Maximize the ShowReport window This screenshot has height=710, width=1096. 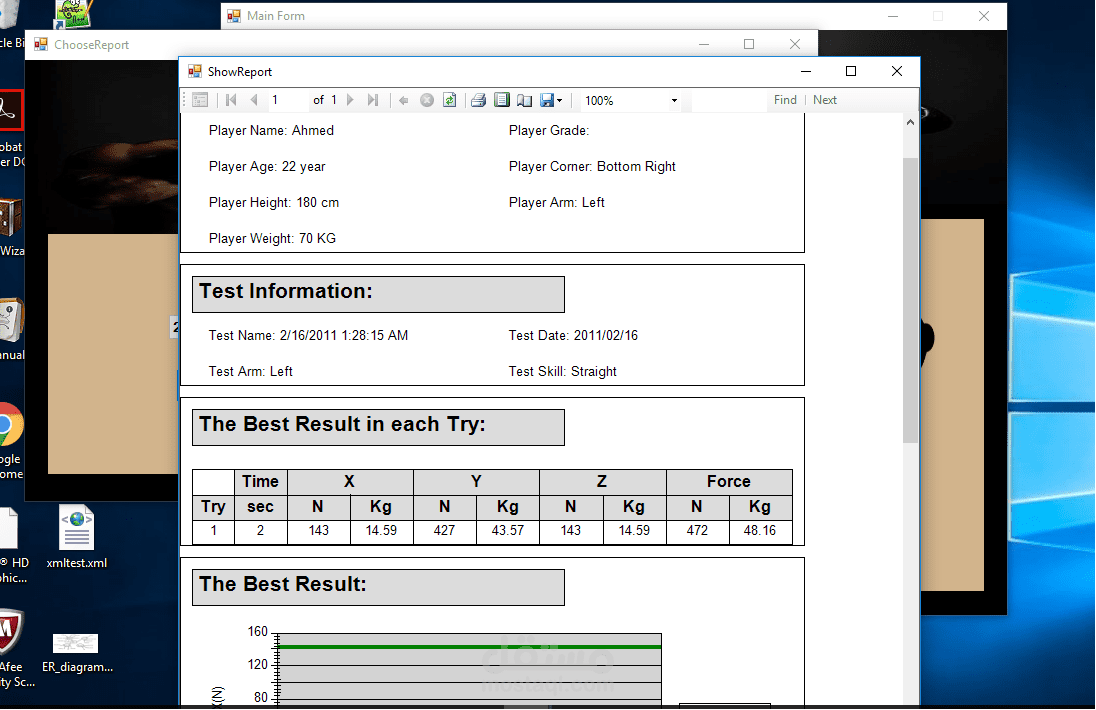pos(851,71)
